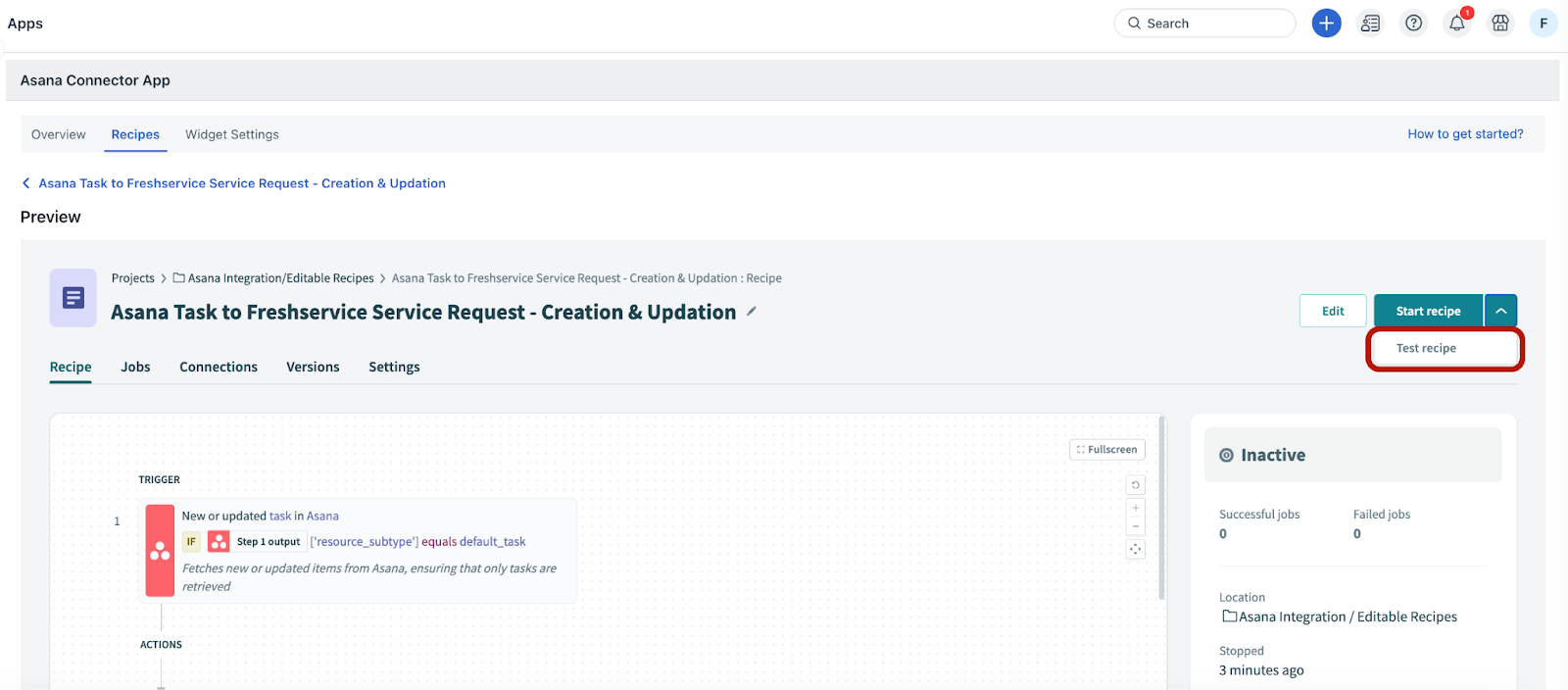Click the Asana link in trigger step

322,516
